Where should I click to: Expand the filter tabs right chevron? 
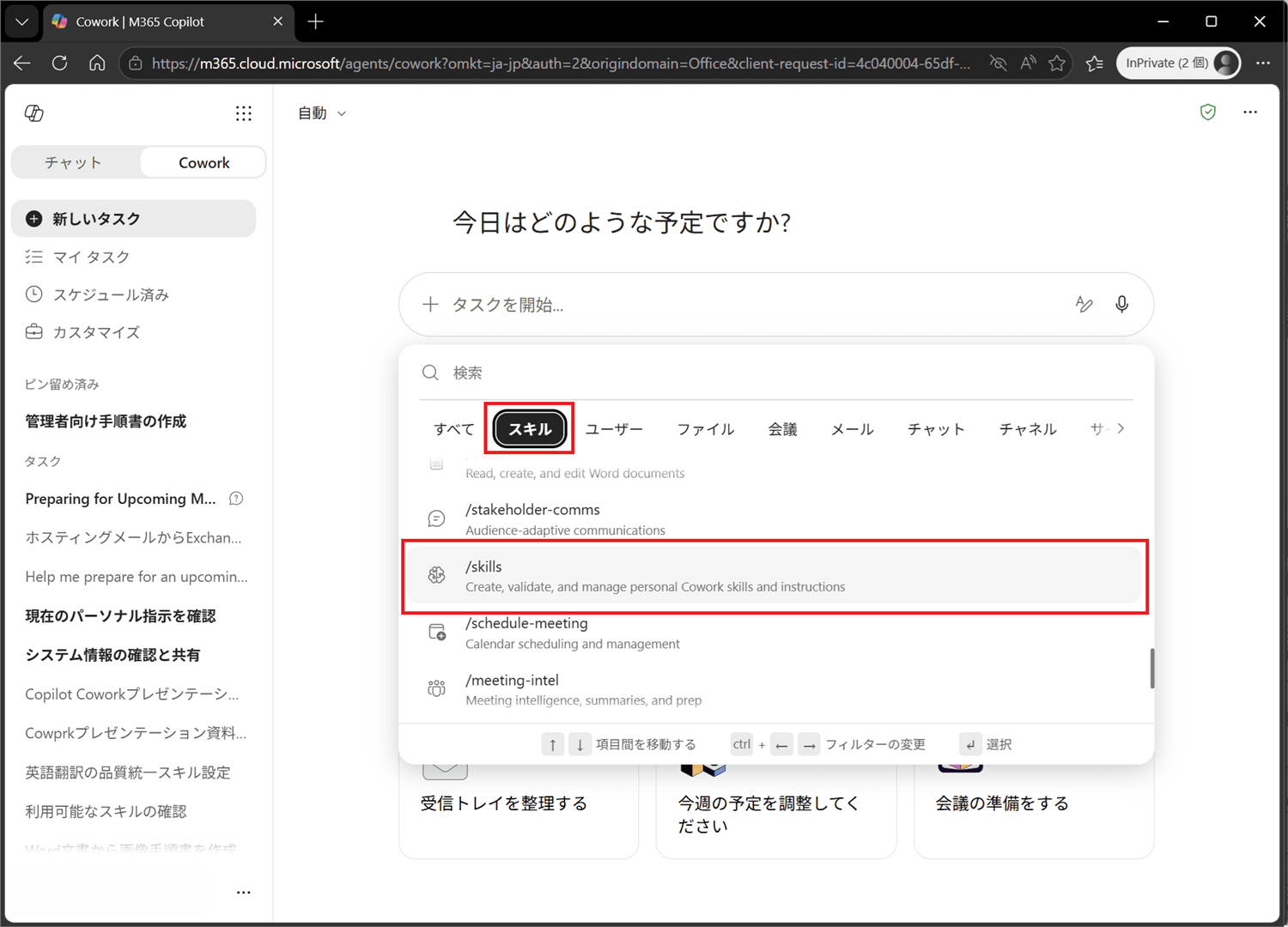(x=1121, y=428)
